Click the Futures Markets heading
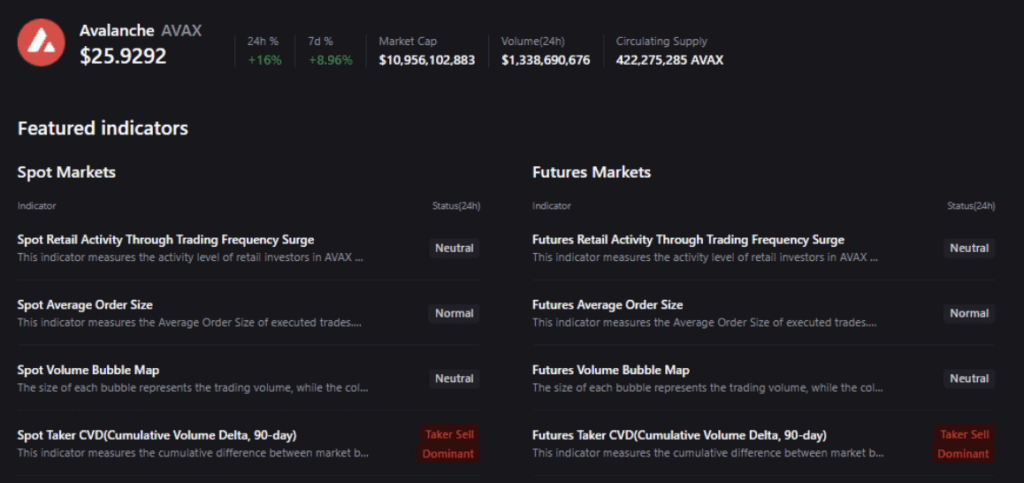1024x483 pixels. pyautogui.click(x=592, y=172)
